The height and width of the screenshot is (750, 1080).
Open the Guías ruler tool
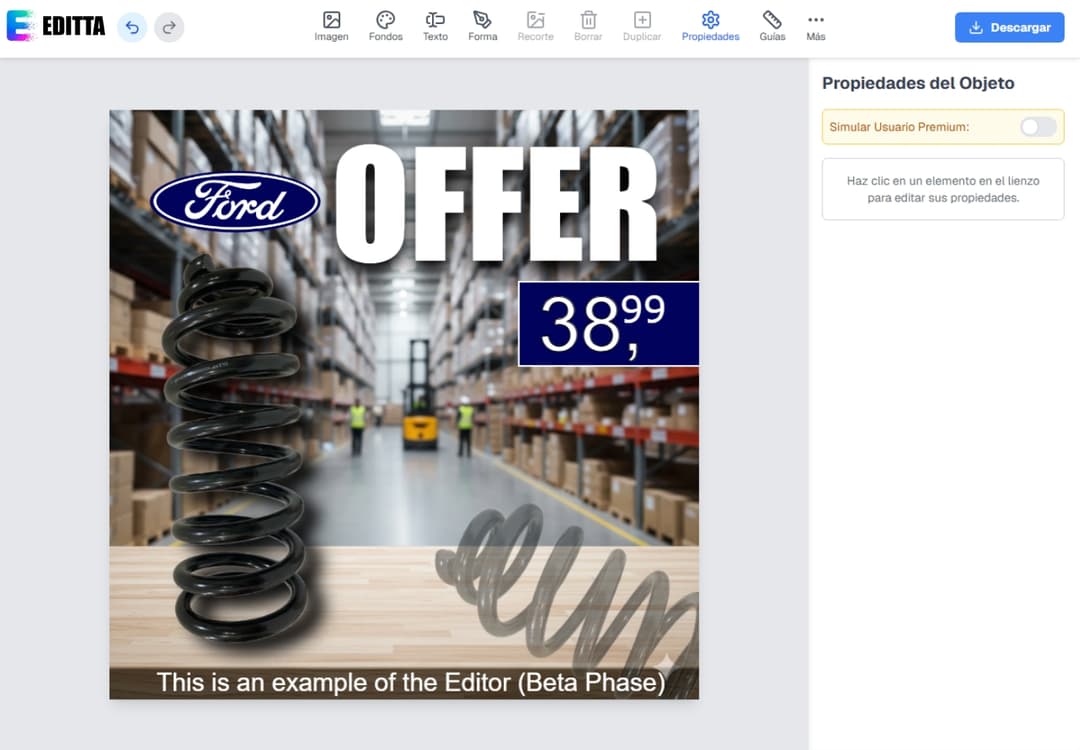(771, 27)
